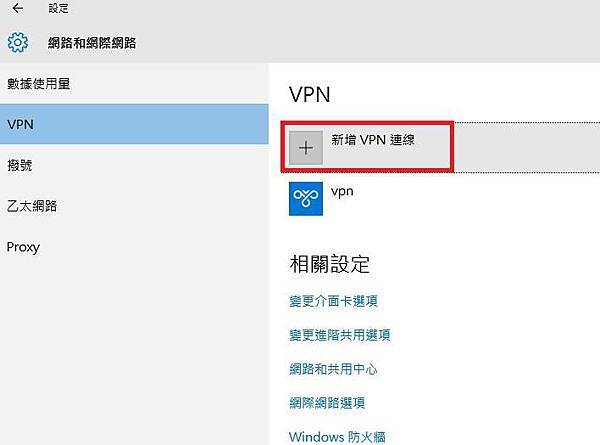This screenshot has height=445, width=600.
Task: Click the 網路和網際網路 header
Action: pos(92,43)
